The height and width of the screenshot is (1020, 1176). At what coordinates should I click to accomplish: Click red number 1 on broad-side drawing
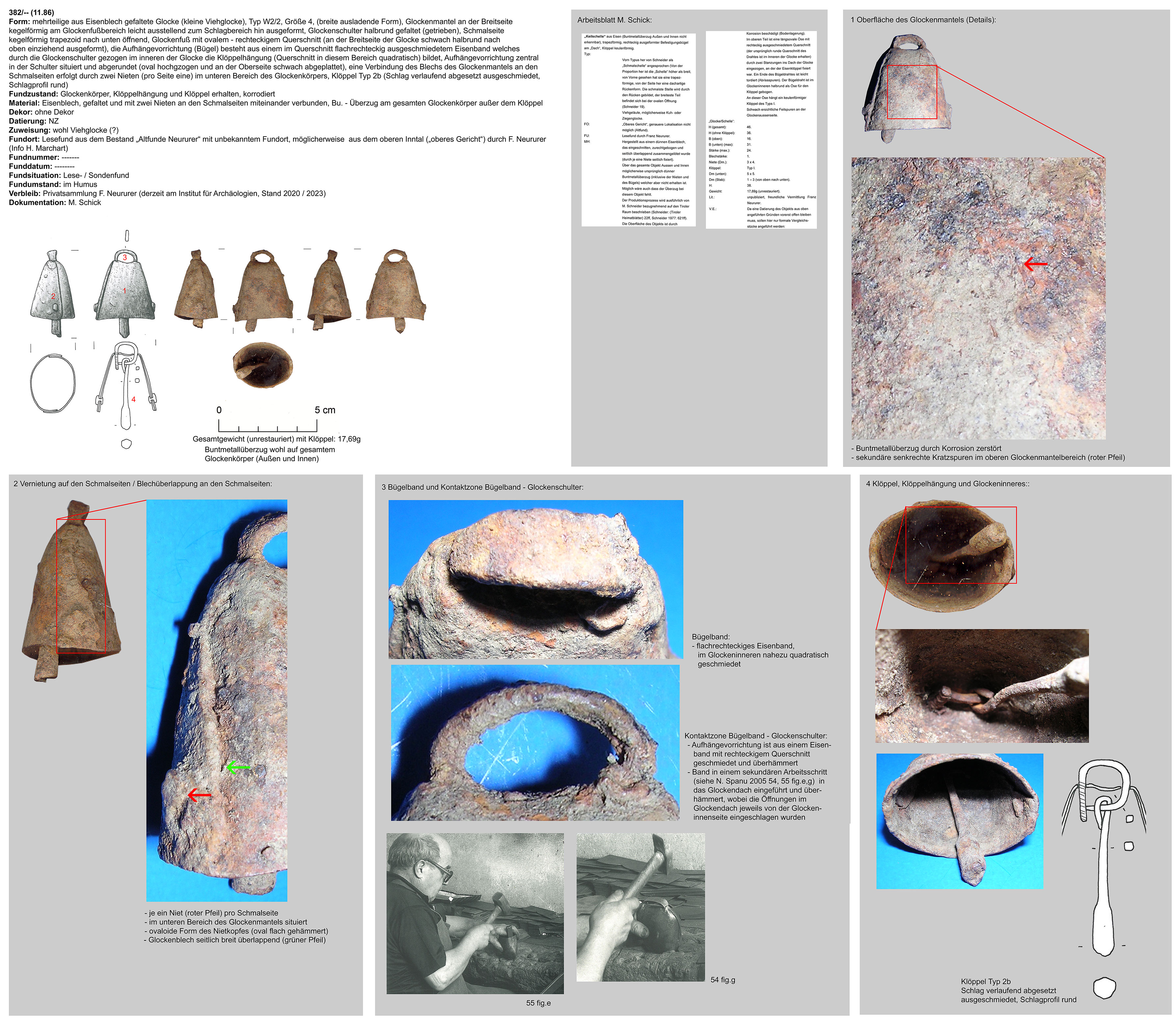[125, 290]
